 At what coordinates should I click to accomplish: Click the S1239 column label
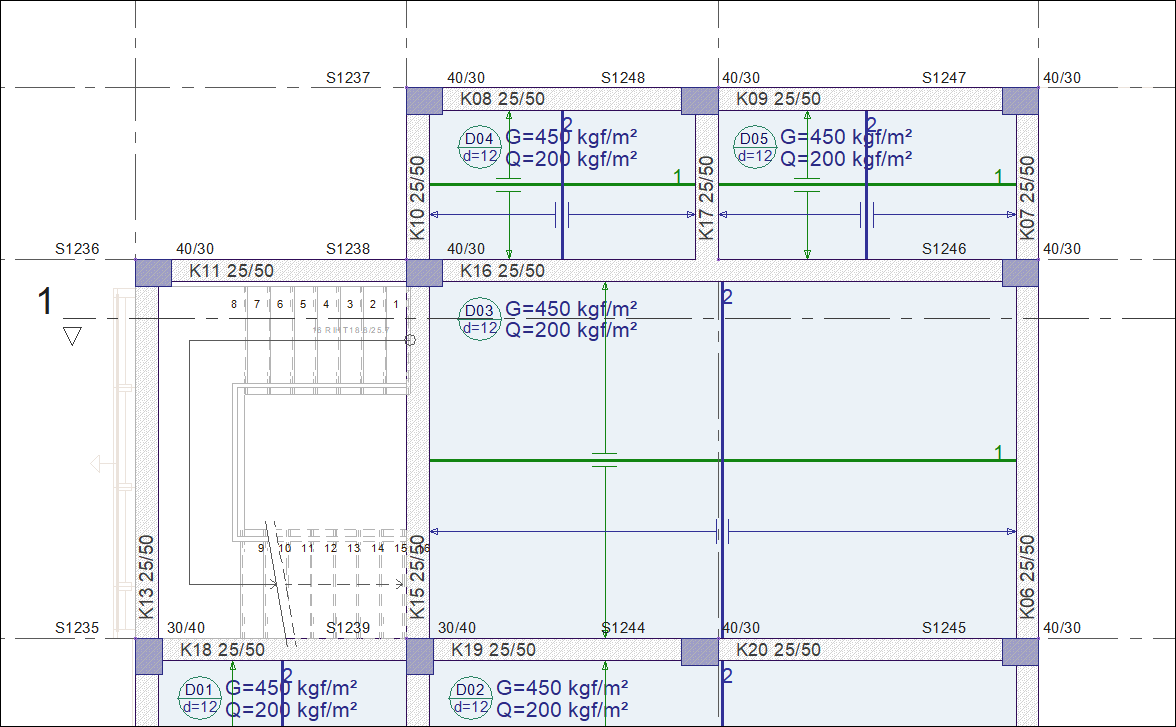pyautogui.click(x=348, y=628)
